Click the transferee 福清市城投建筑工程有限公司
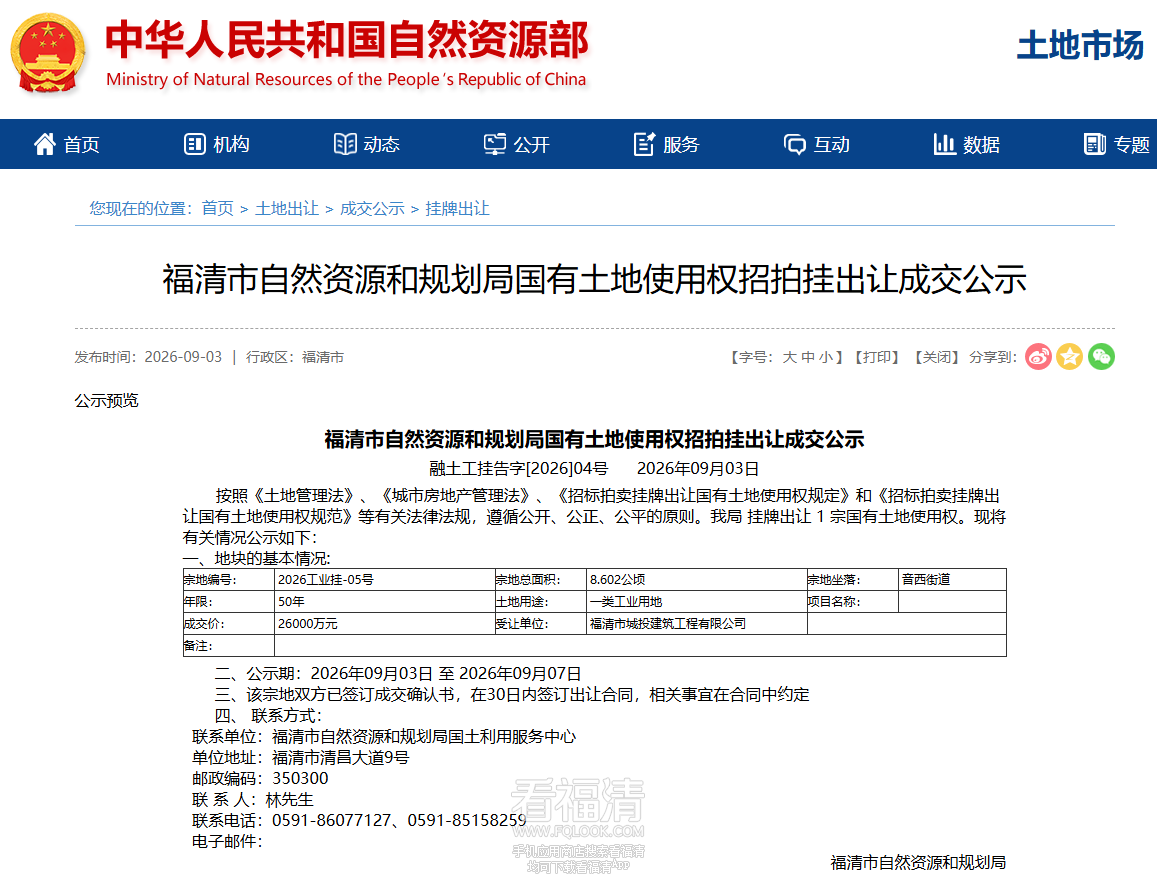Viewport: 1157px width, 890px height. (x=668, y=624)
